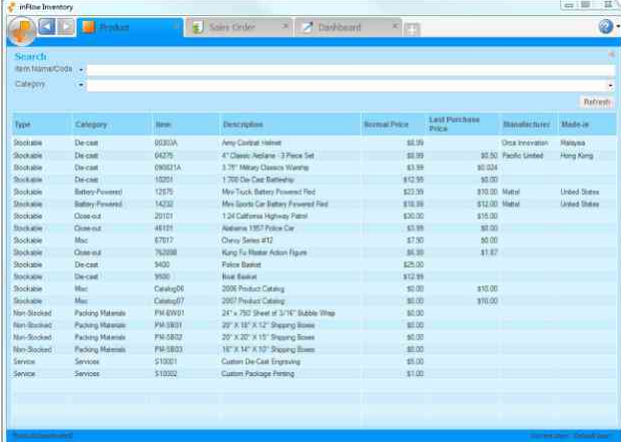Sort by the Type column header
The image size is (621, 445).
[42, 124]
